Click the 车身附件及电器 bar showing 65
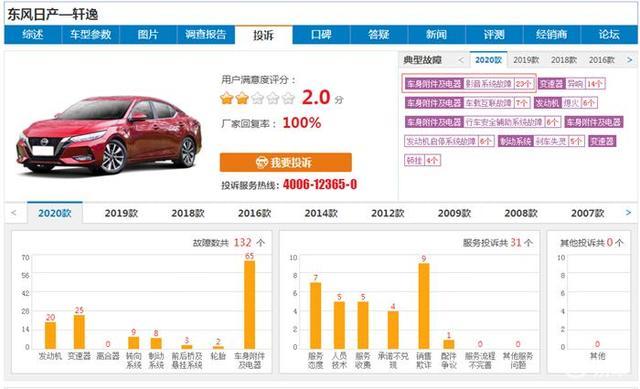Image resolution: width=640 pixels, height=389 pixels. [249, 304]
